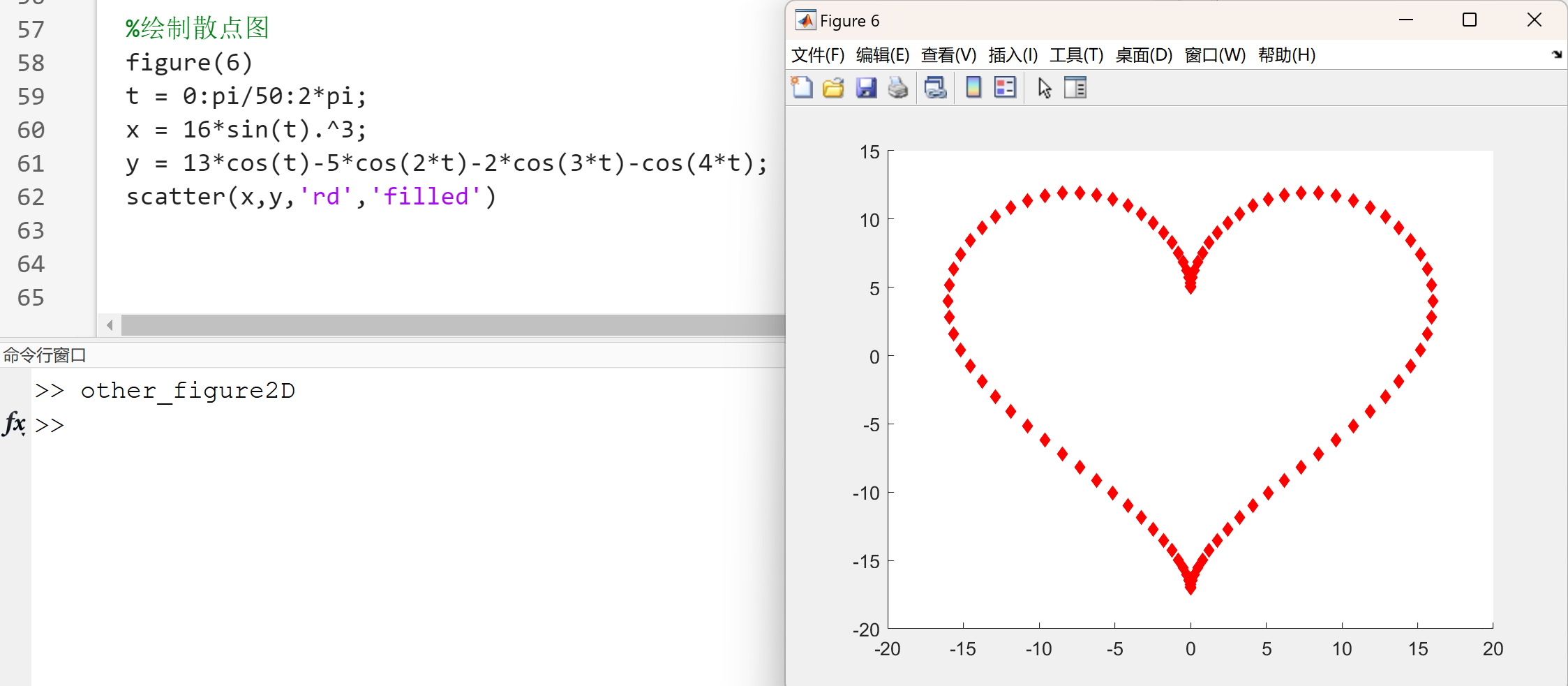
Task: Click the fx function browser icon
Action: pyautogui.click(x=15, y=423)
